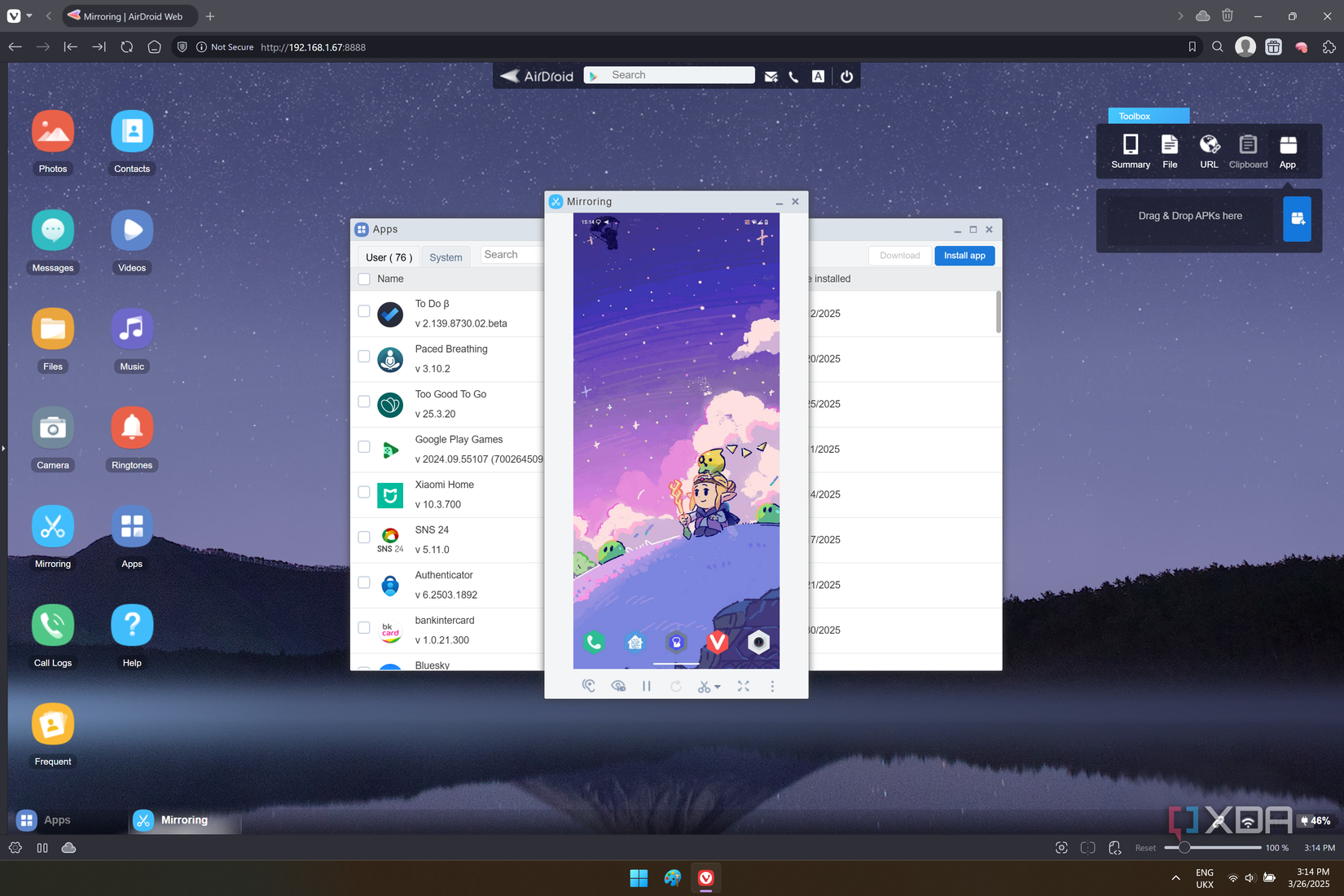Toggle the select-all checkbox in the Name column
Viewport: 1344px width, 896px height.
pyautogui.click(x=363, y=279)
